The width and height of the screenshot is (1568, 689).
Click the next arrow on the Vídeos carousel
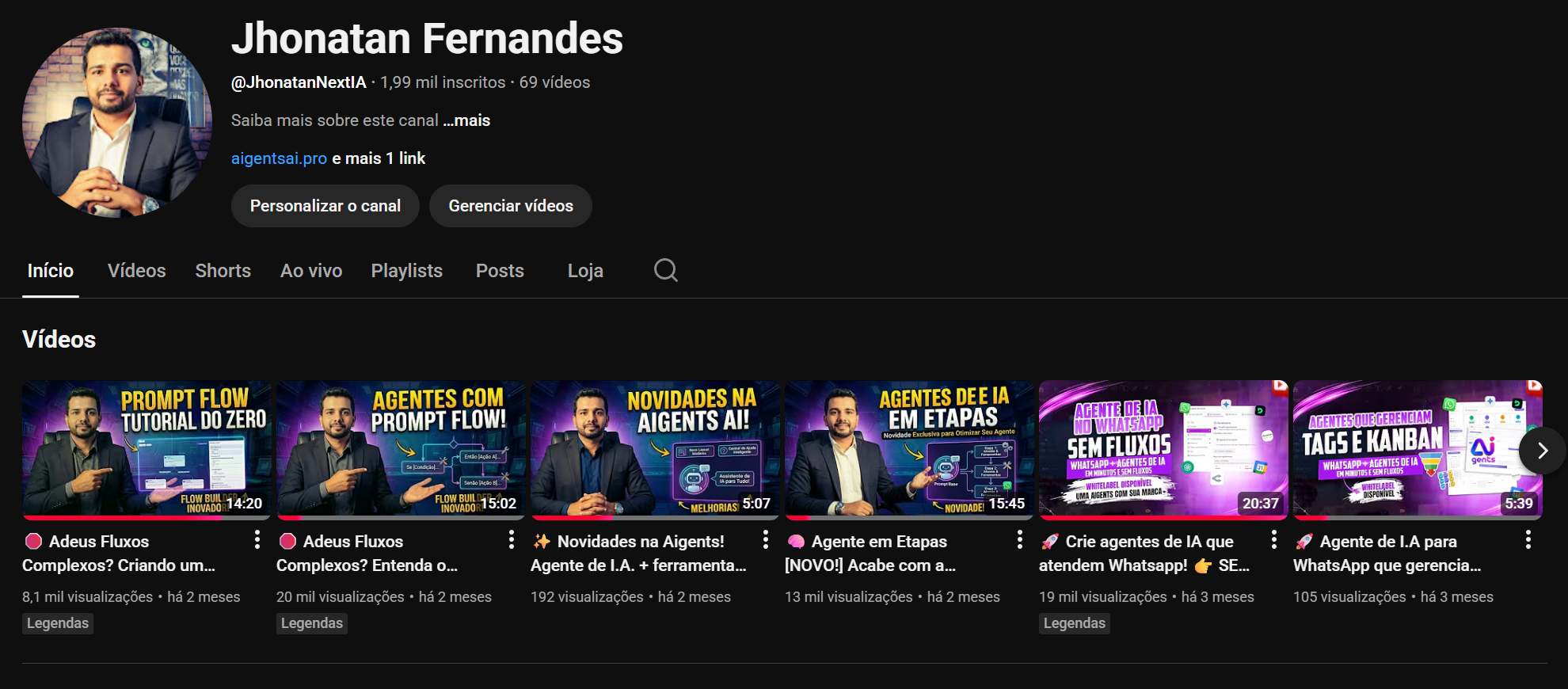tap(1543, 451)
